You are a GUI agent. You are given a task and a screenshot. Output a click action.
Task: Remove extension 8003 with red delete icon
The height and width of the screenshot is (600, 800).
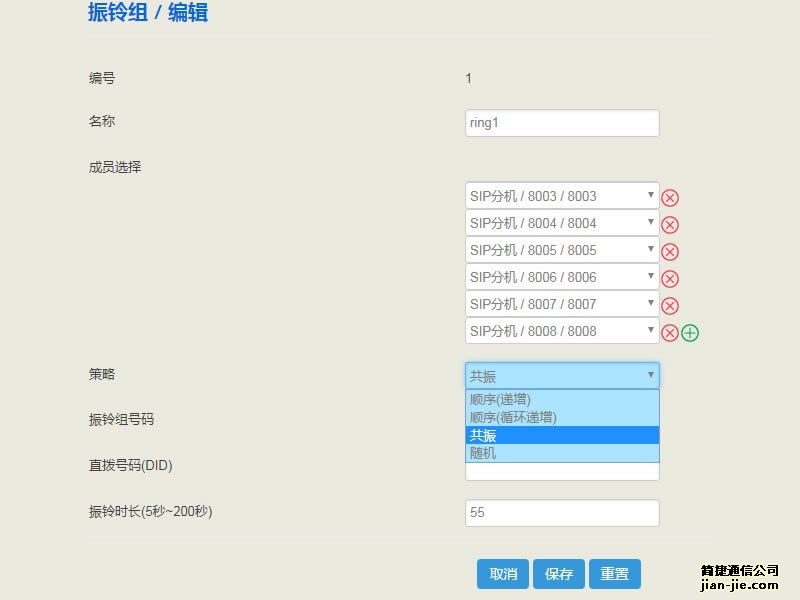pyautogui.click(x=671, y=196)
